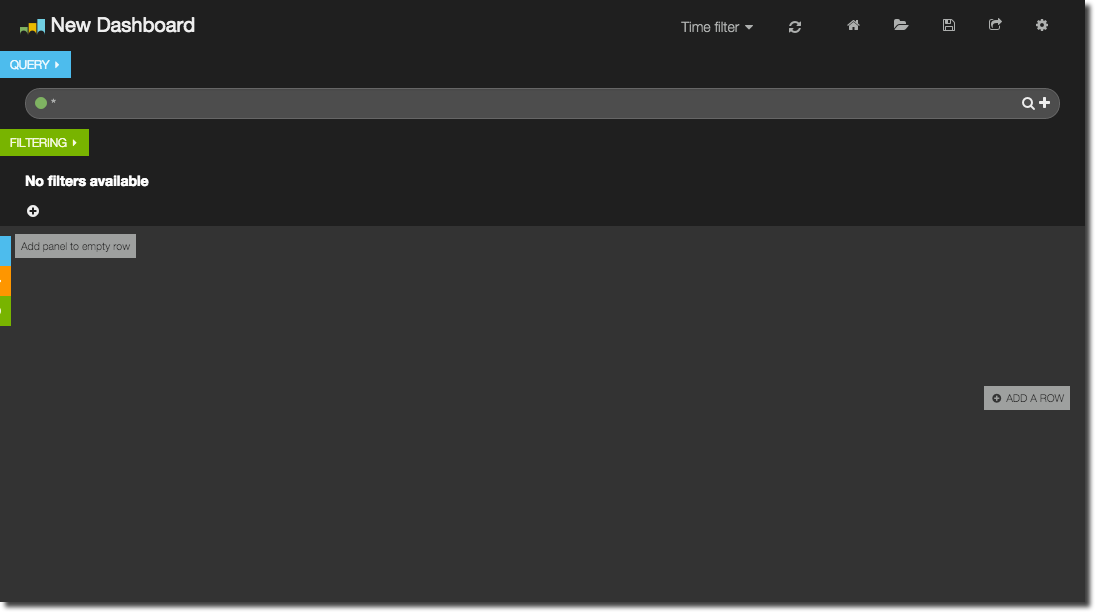Click the orange row handle strip
This screenshot has height=612, width=1095.
(x=5, y=280)
